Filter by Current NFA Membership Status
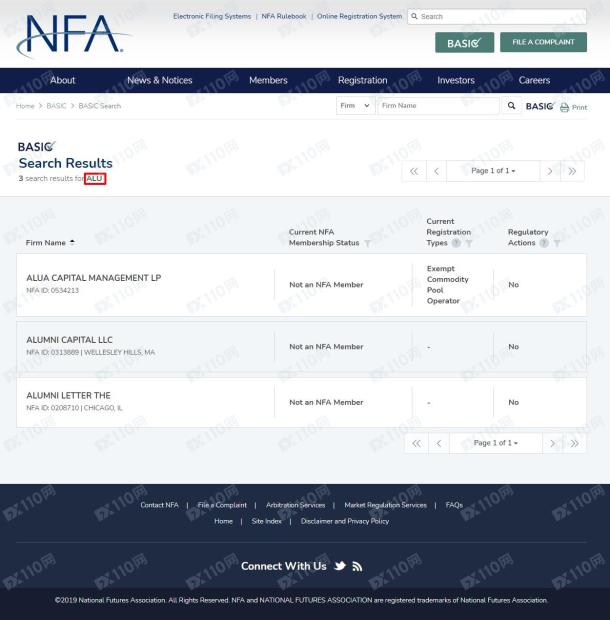The height and width of the screenshot is (620, 610). pos(367,243)
